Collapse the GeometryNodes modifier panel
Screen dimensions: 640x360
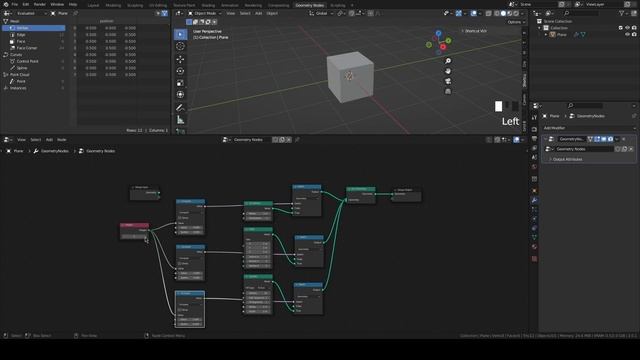[545, 139]
